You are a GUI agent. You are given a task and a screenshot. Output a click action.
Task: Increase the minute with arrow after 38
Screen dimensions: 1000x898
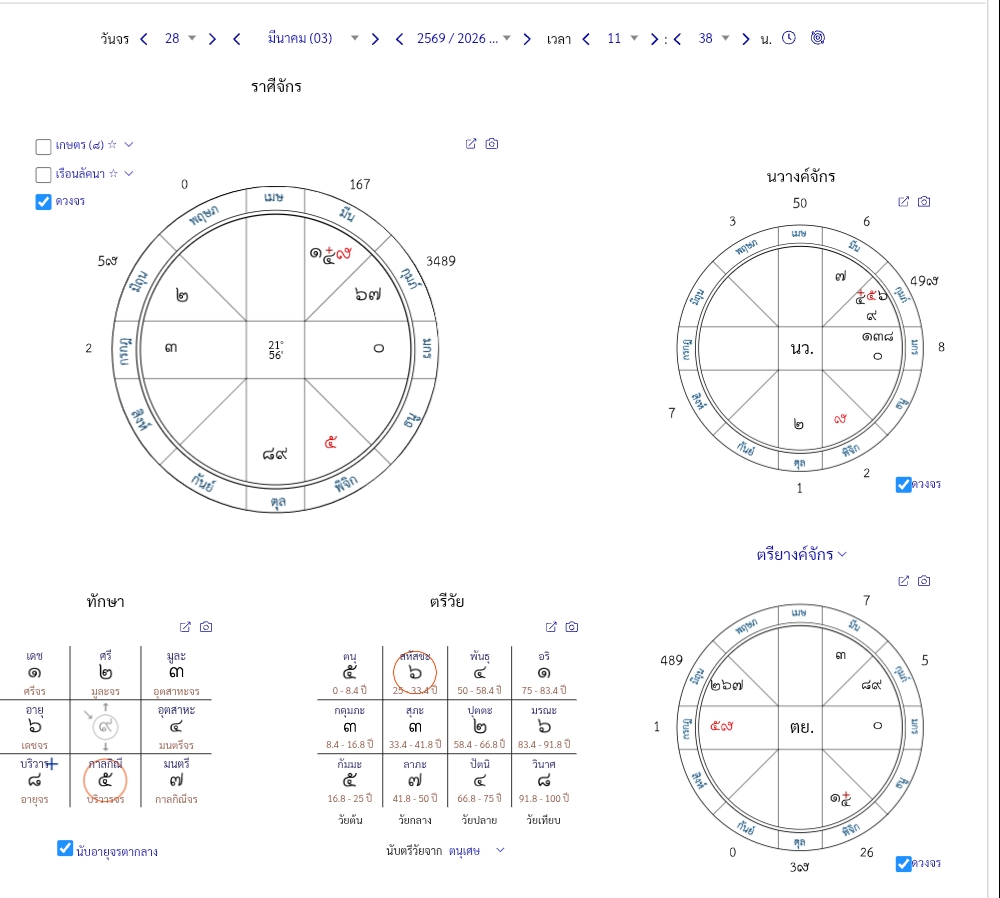click(x=746, y=39)
